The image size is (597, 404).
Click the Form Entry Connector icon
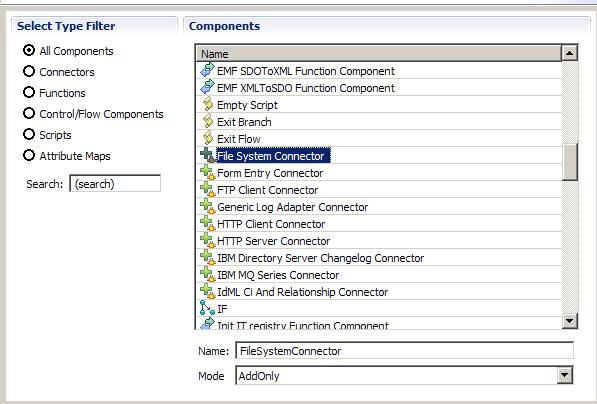(208, 172)
